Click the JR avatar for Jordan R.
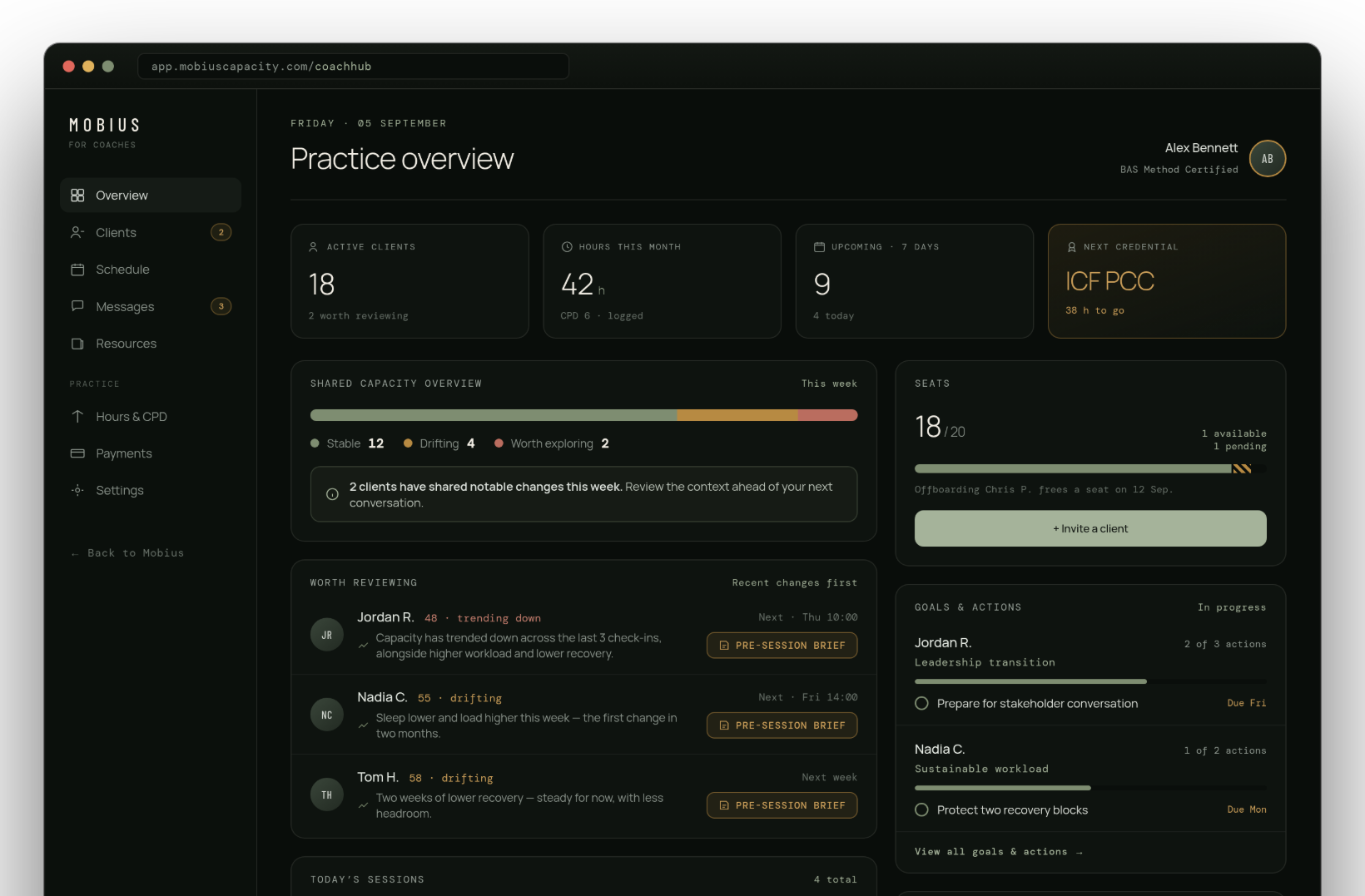The height and width of the screenshot is (896, 1365). (x=326, y=635)
